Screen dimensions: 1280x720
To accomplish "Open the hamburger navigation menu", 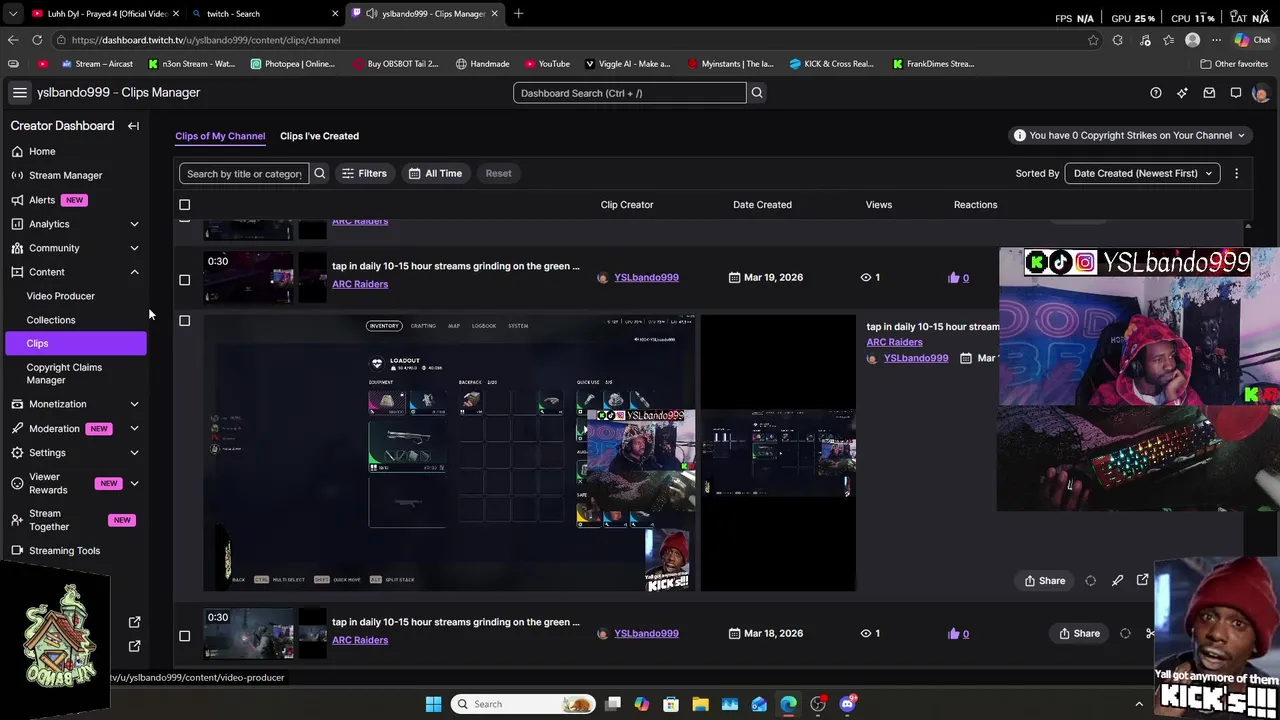I will tap(19, 92).
